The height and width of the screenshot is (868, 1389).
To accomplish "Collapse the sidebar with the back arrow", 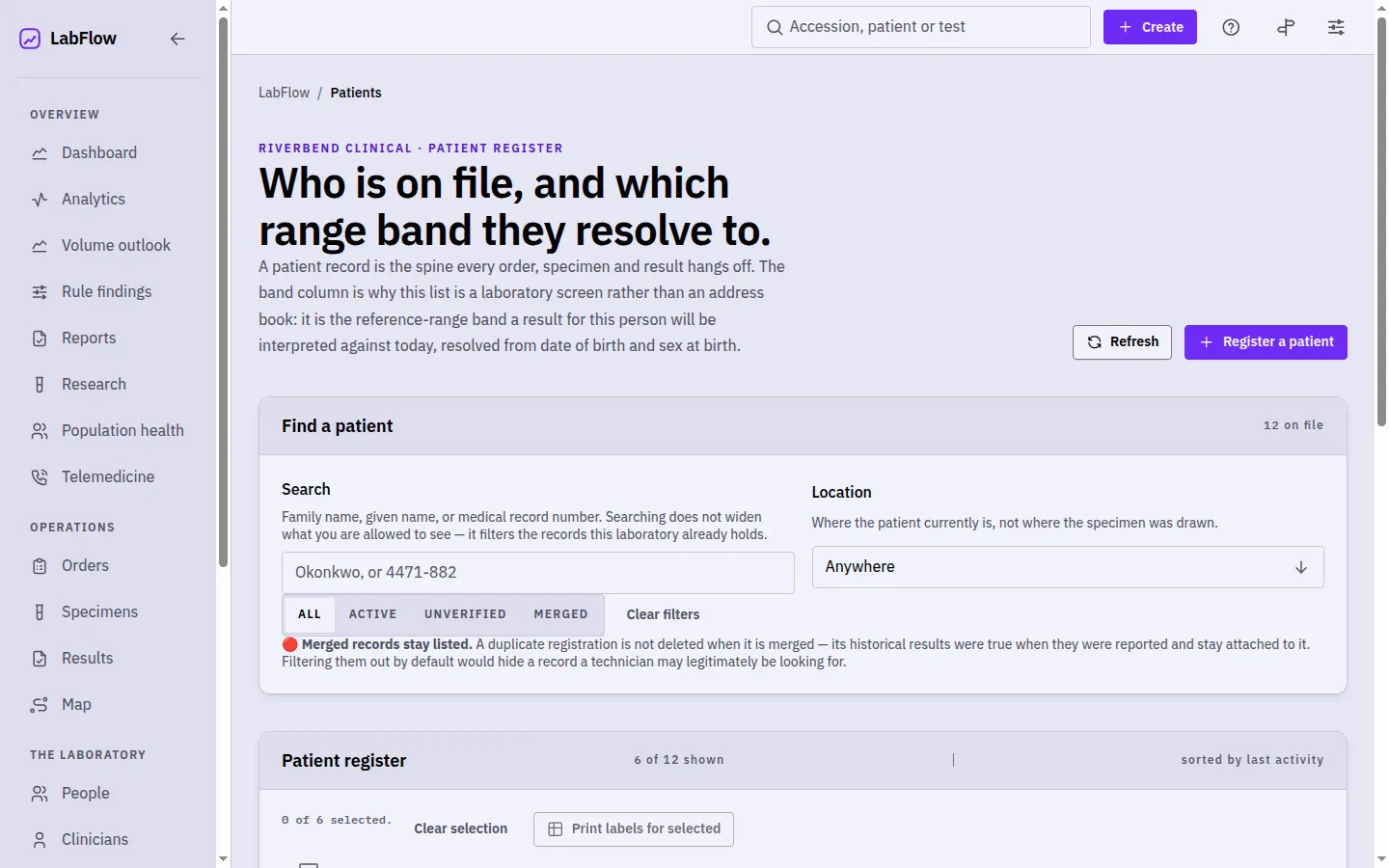I will click(177, 39).
